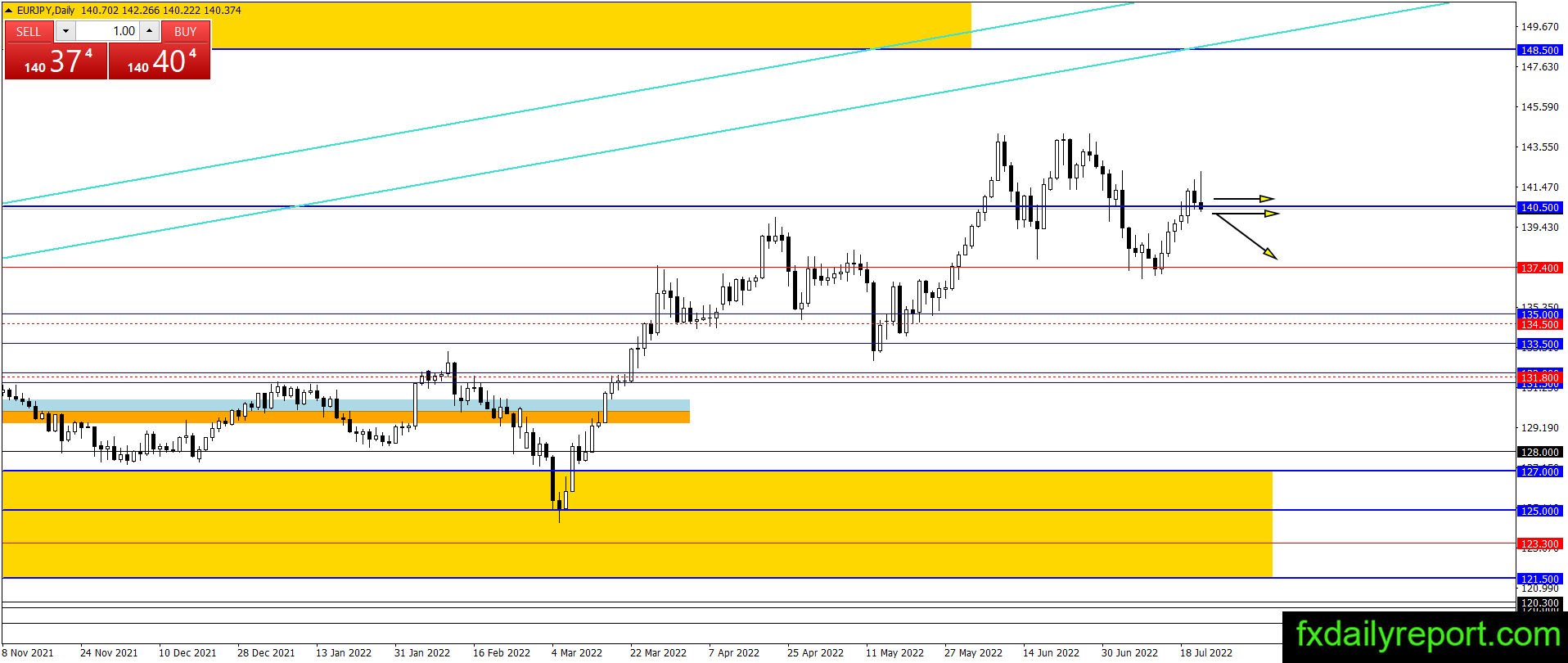The width and height of the screenshot is (1568, 663).
Task: Click the 1.00 lot volume field
Action: [108, 31]
